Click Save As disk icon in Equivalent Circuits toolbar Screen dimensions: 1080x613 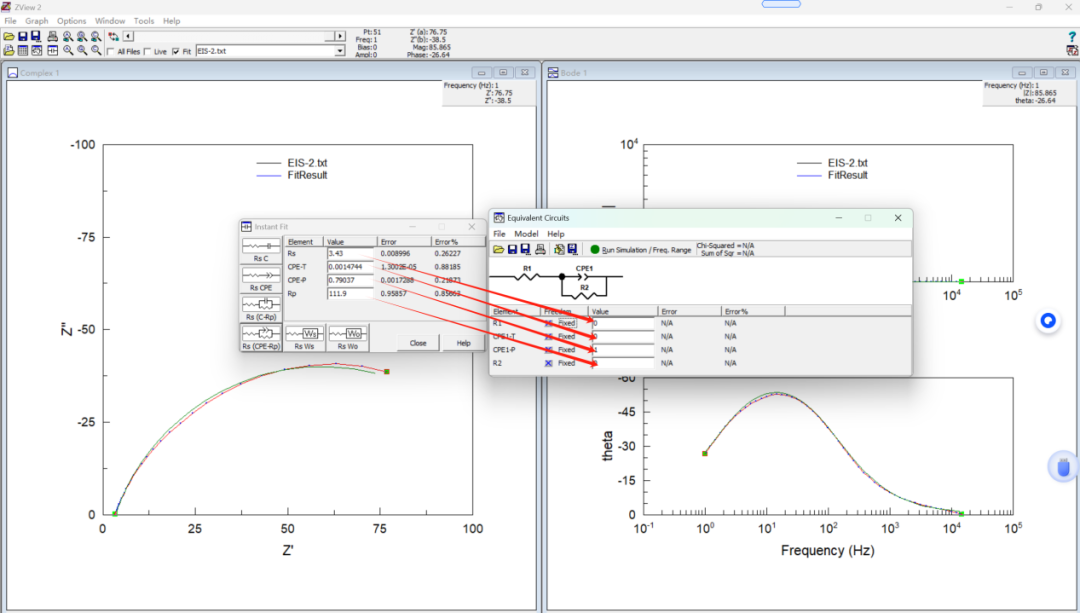point(526,249)
